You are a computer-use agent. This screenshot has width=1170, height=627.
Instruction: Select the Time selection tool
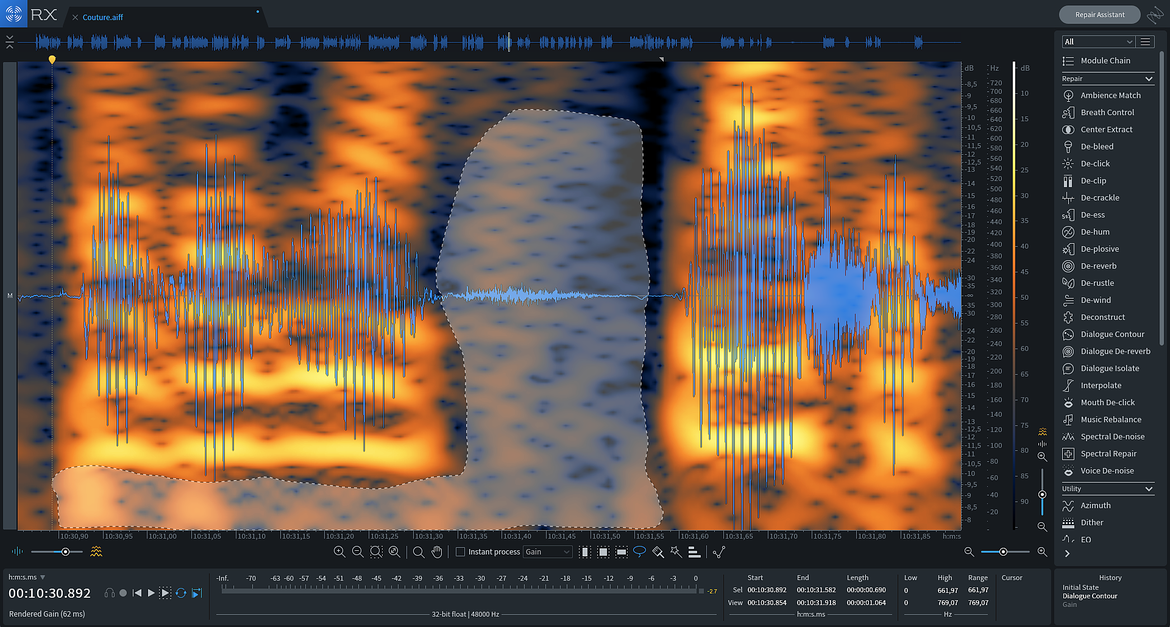[584, 552]
